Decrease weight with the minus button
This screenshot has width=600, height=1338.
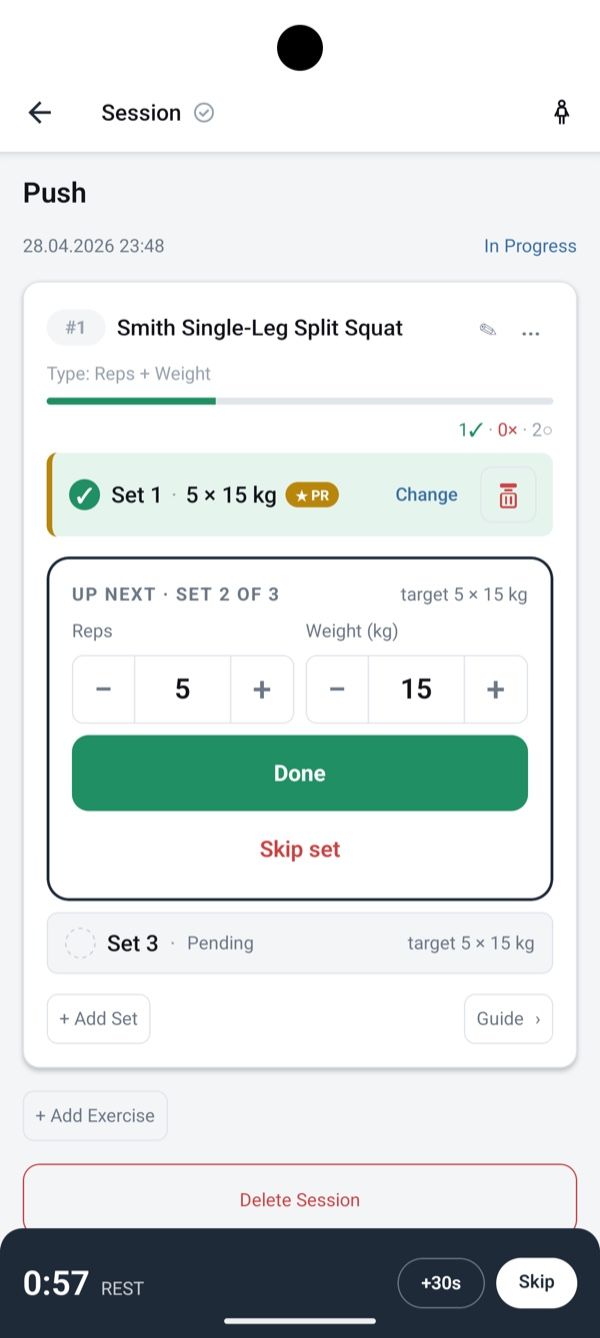coord(338,689)
